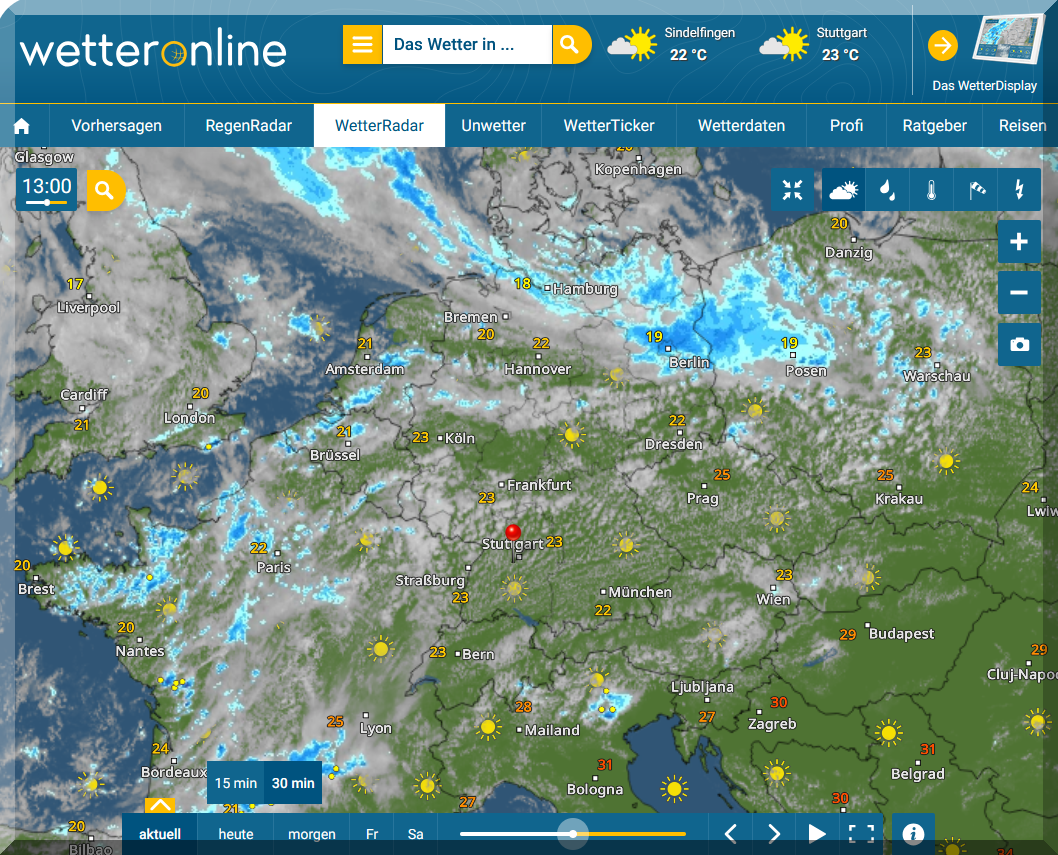Go to the home page icon

pos(22,126)
